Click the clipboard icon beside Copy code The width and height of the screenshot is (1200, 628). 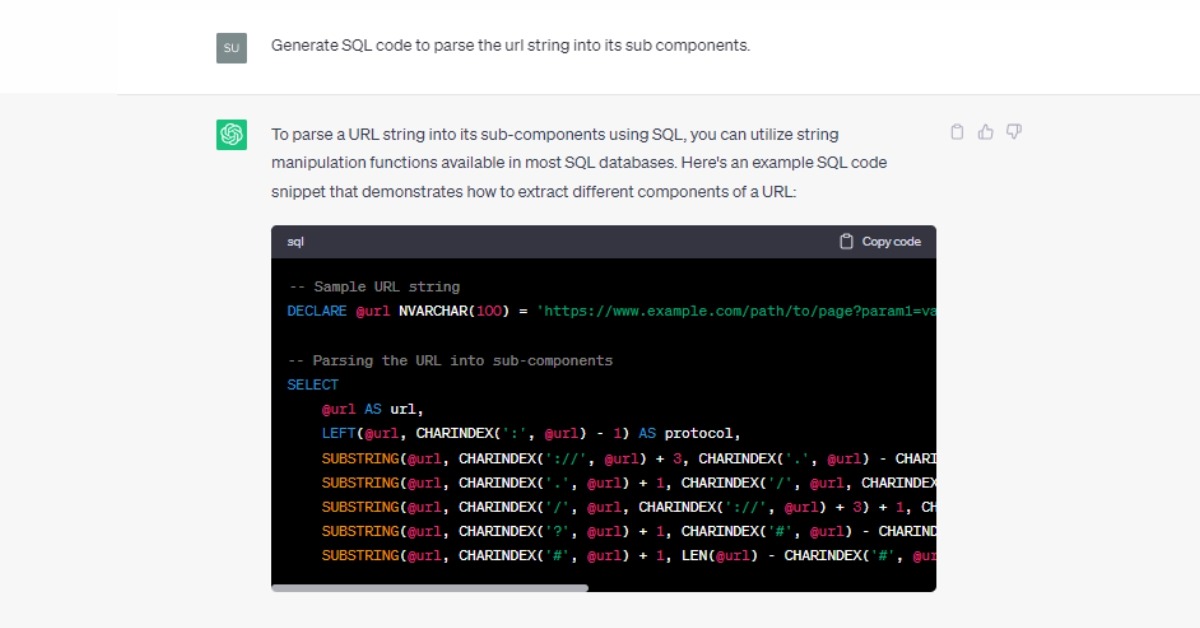pyautogui.click(x=846, y=241)
